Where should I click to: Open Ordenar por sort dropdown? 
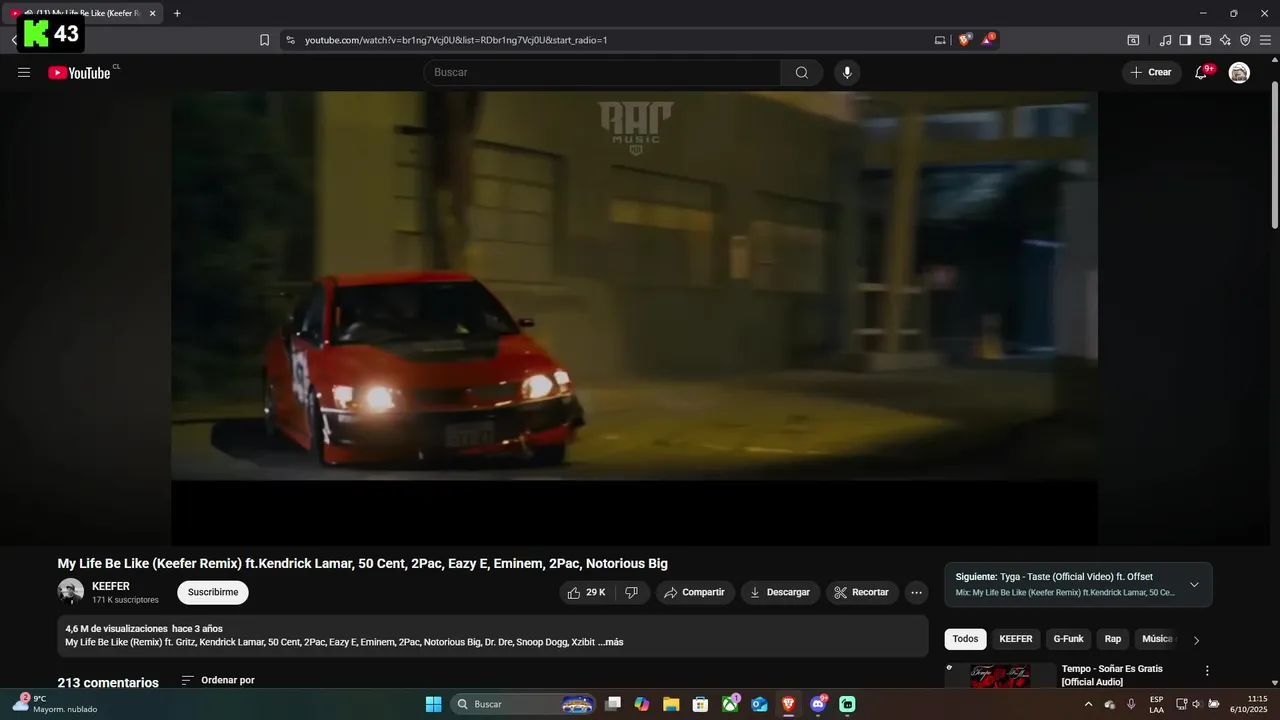218,680
